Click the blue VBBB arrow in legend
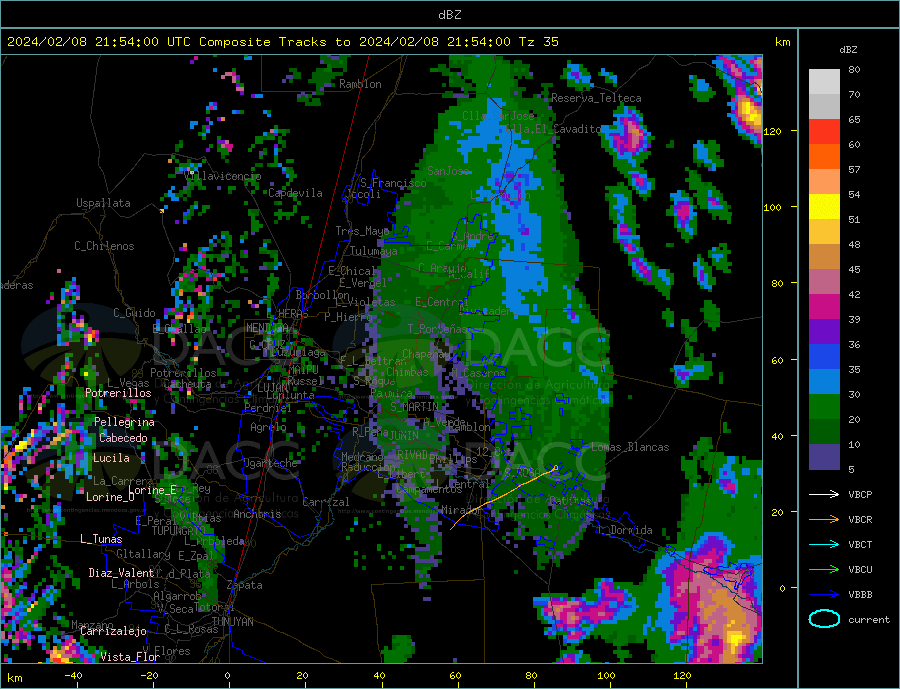The image size is (900, 689). pos(824,594)
